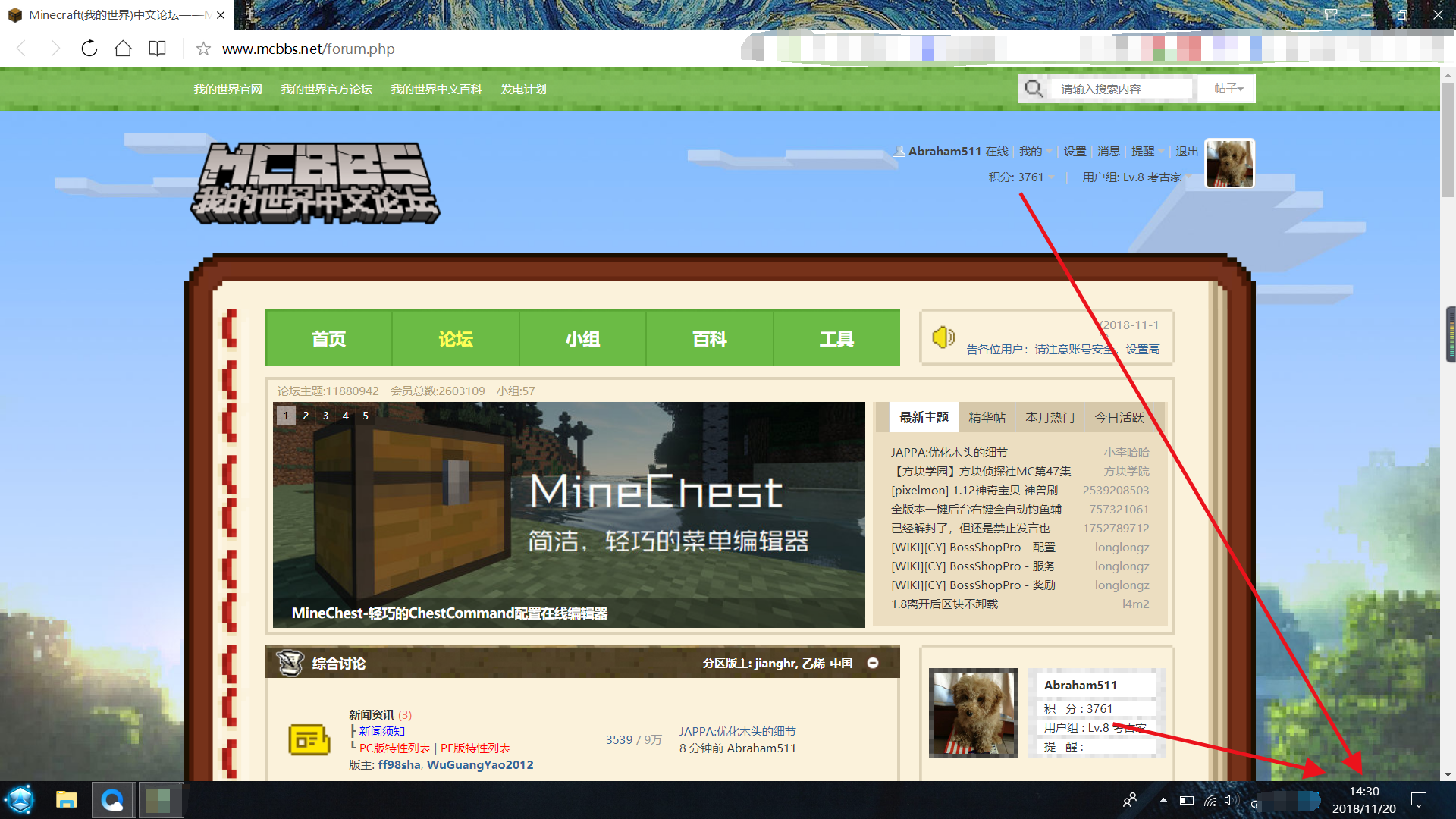Open the 我的世界中文百科 link

coord(436,89)
